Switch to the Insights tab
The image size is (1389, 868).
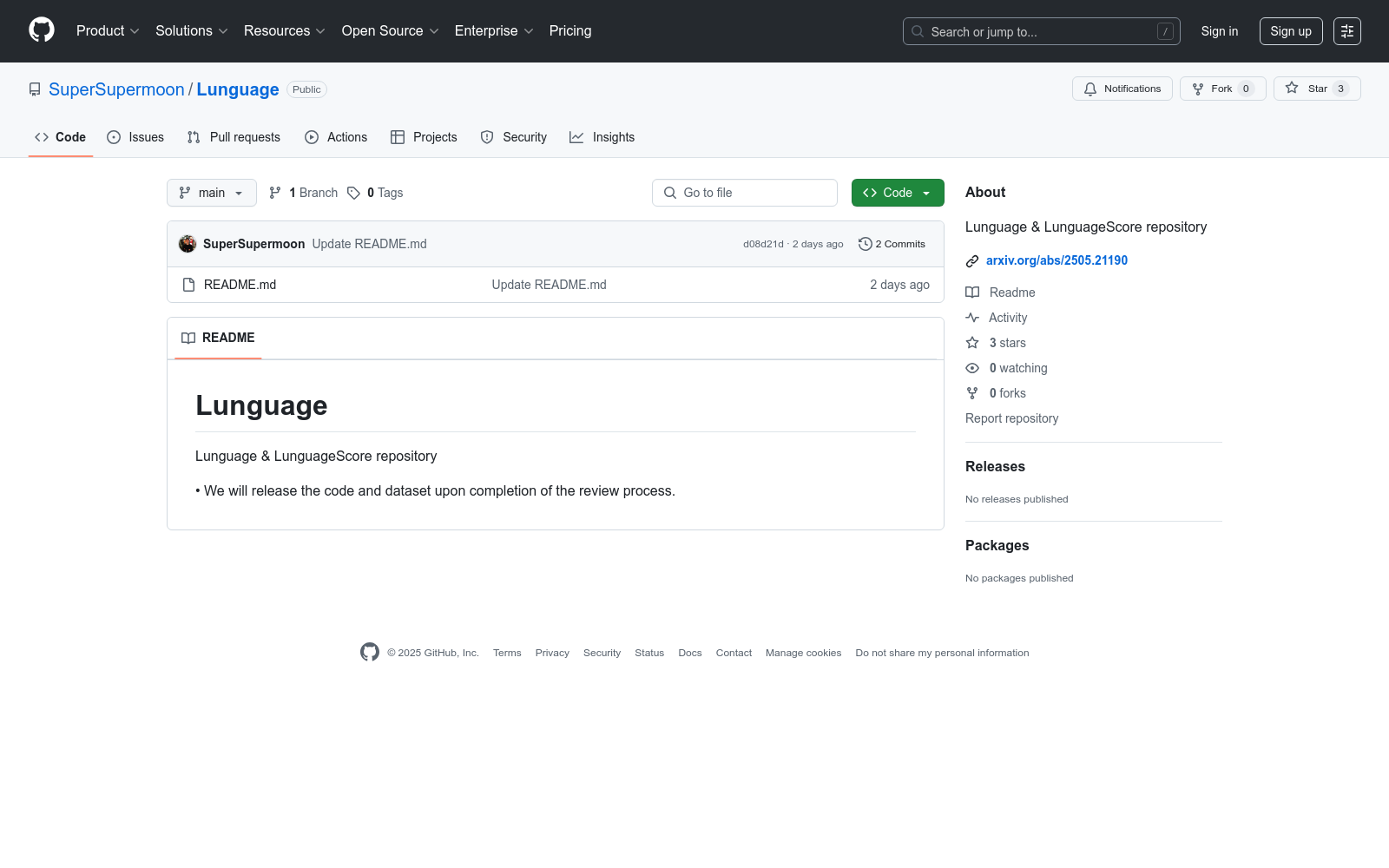(x=602, y=137)
